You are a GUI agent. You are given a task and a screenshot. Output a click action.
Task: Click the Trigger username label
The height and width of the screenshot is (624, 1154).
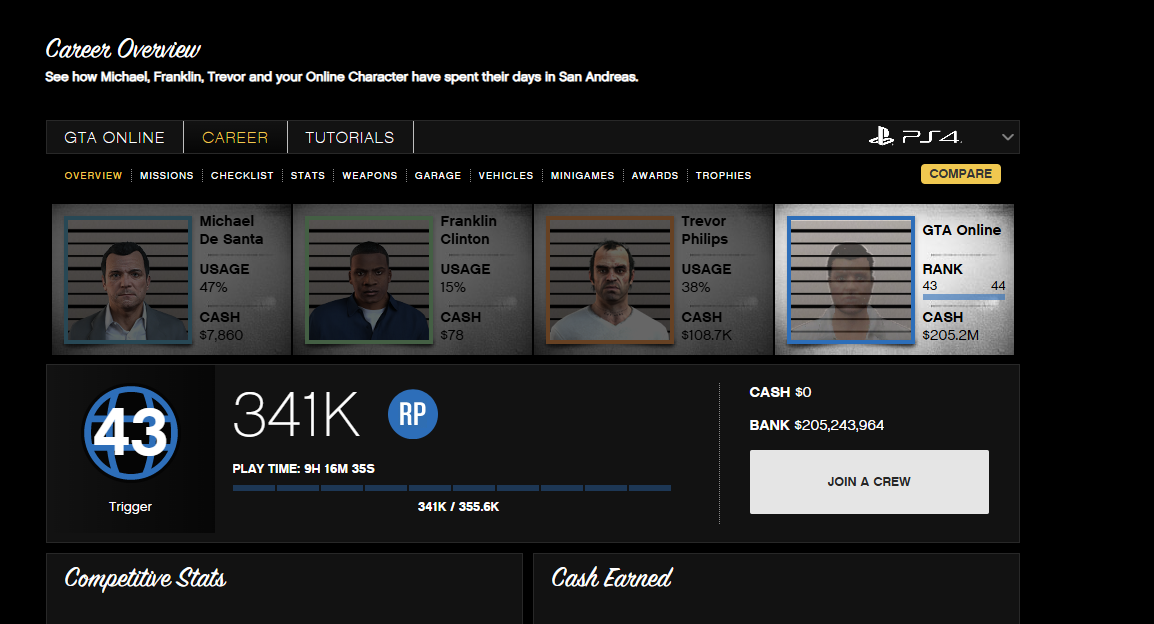(130, 506)
